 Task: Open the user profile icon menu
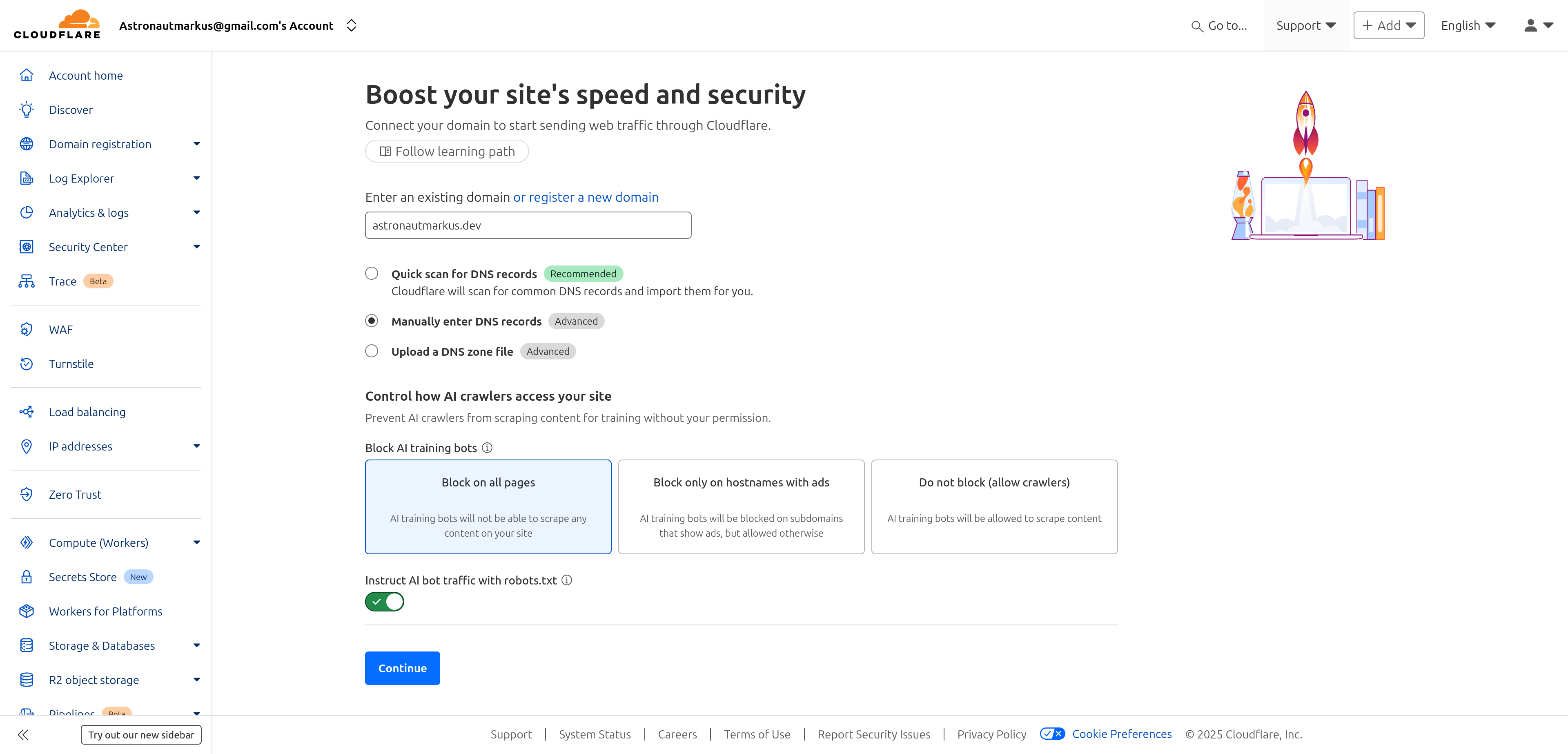point(1537,26)
